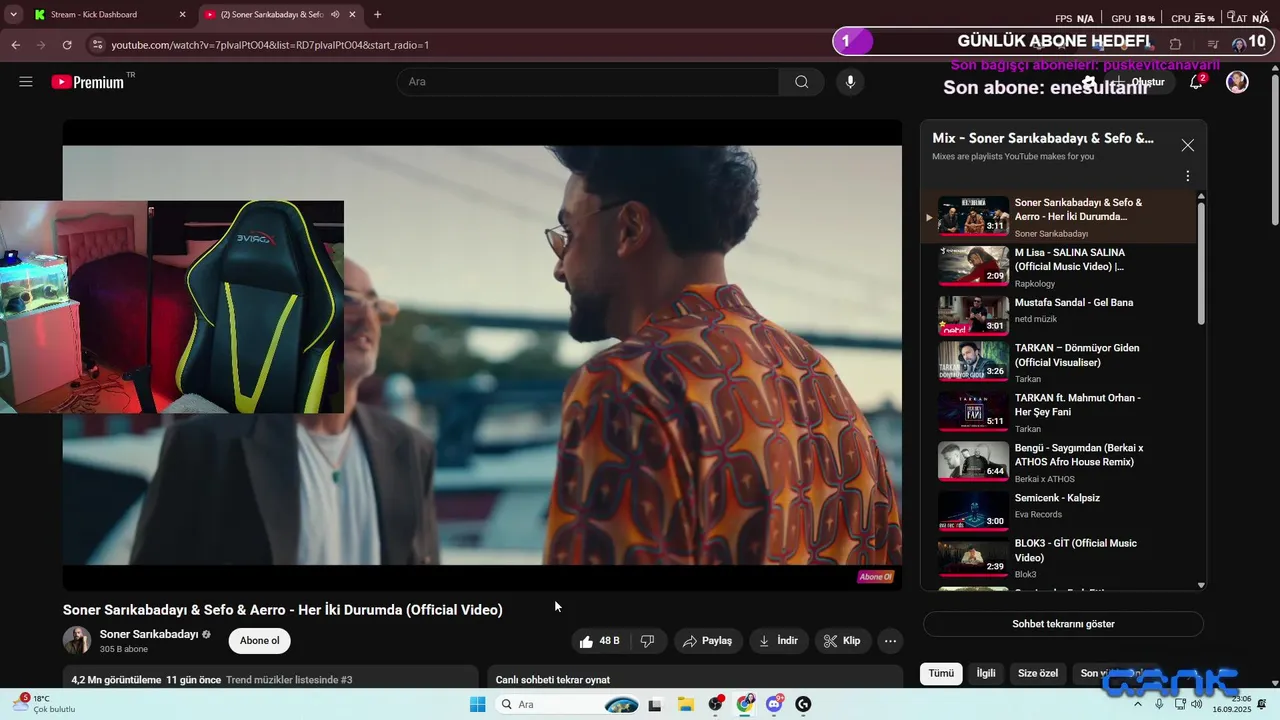Open the YouTube account avatar menu
1280x720 pixels.
(1237, 82)
